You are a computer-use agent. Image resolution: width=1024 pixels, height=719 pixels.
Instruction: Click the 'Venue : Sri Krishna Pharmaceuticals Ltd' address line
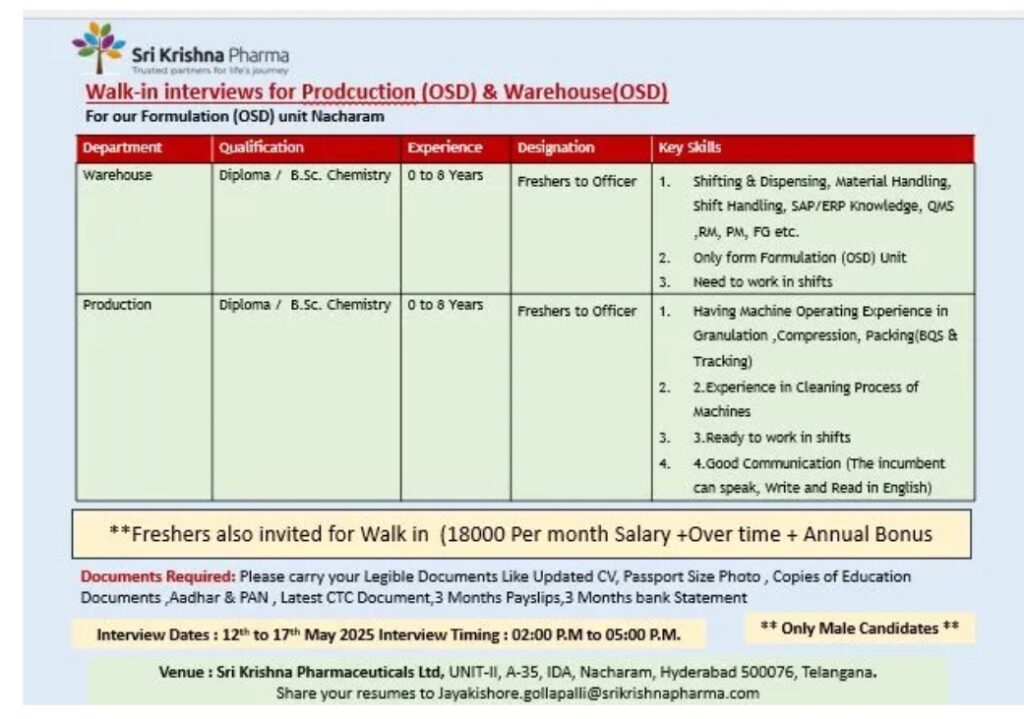tap(517, 672)
